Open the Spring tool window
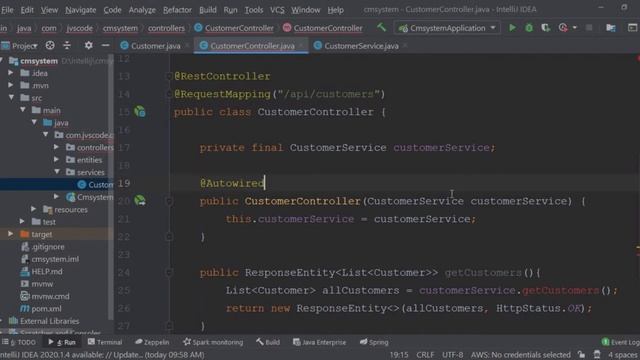Viewport: 640px width, 360px height. 374,342
